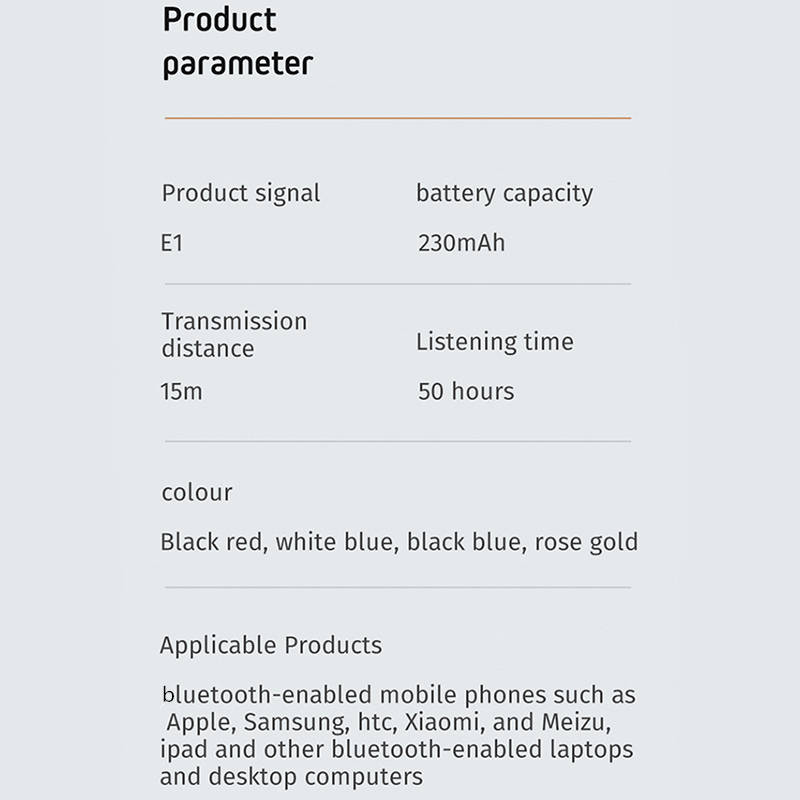Select the Product signal label
The width and height of the screenshot is (800, 800).
click(x=241, y=193)
